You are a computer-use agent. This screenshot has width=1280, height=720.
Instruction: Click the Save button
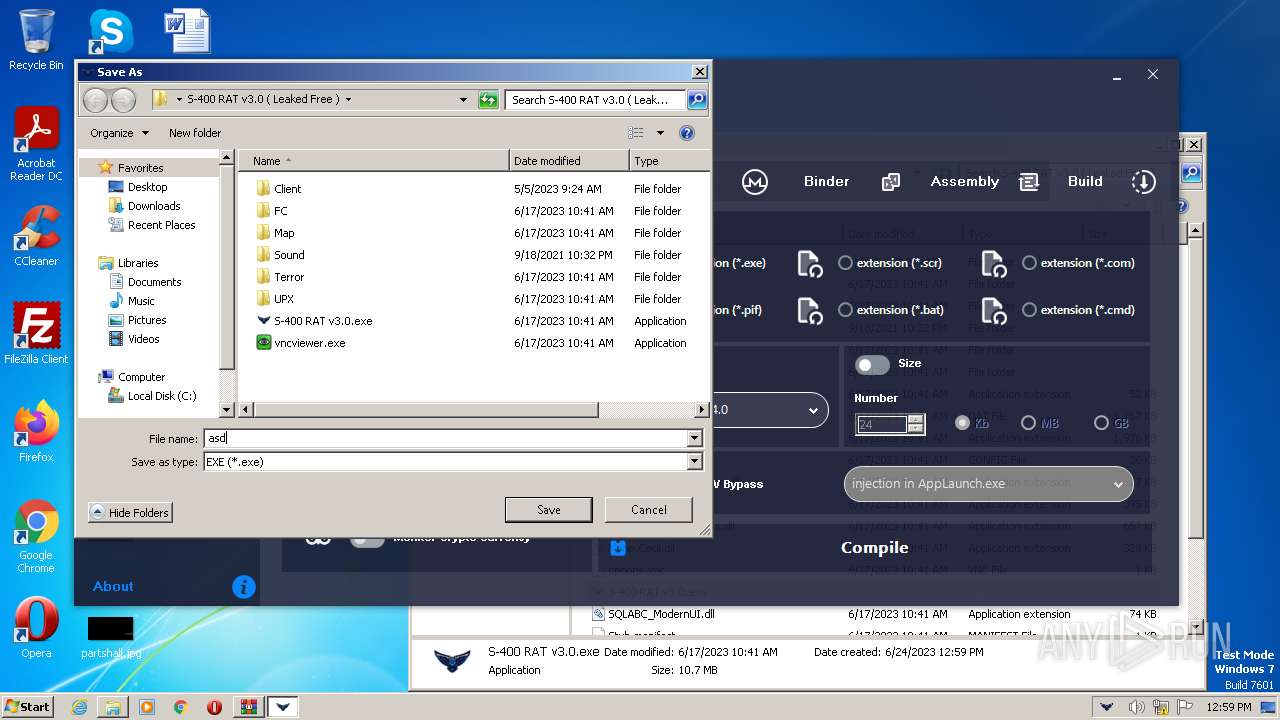point(548,510)
